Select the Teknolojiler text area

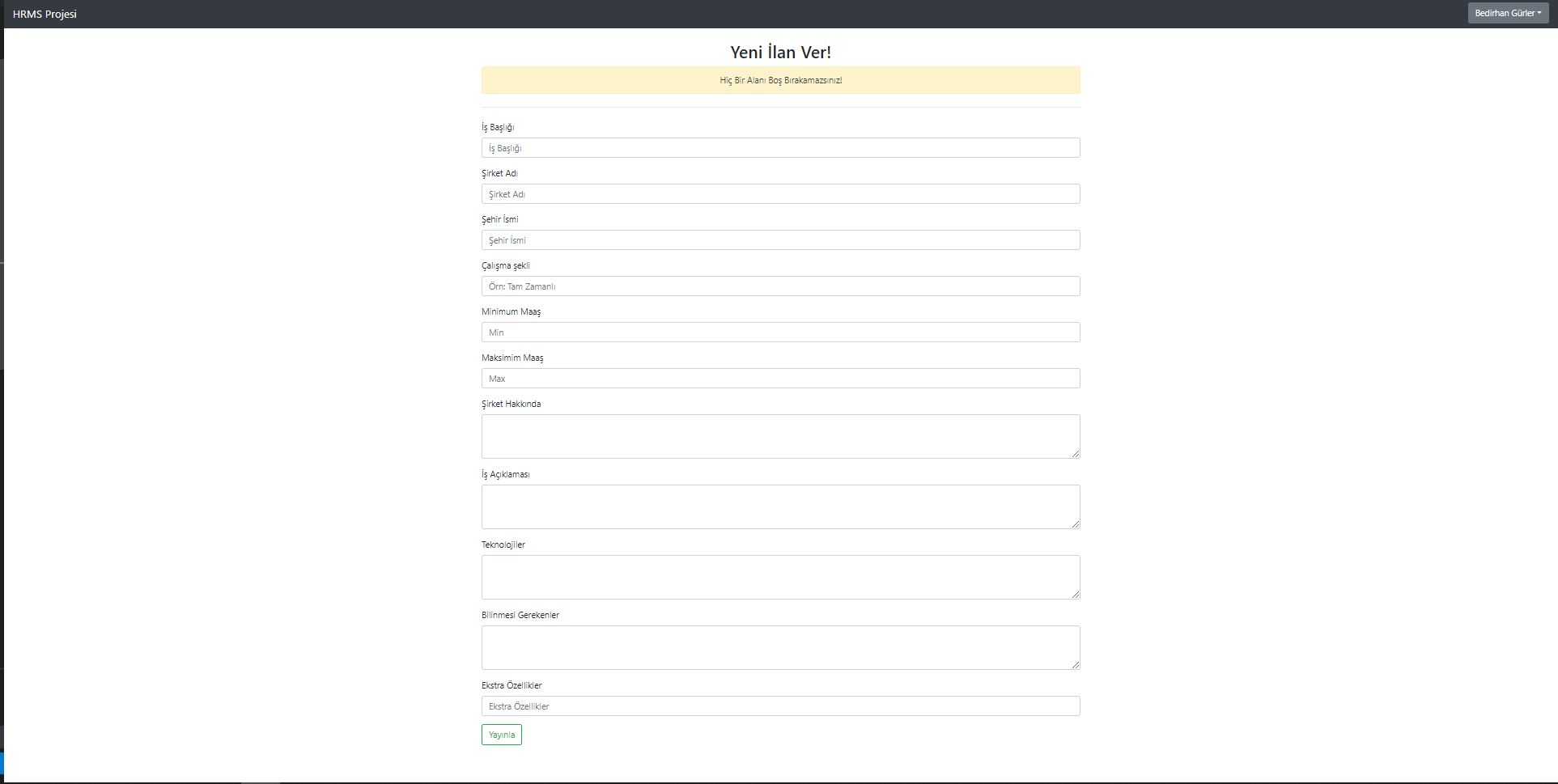pos(779,577)
